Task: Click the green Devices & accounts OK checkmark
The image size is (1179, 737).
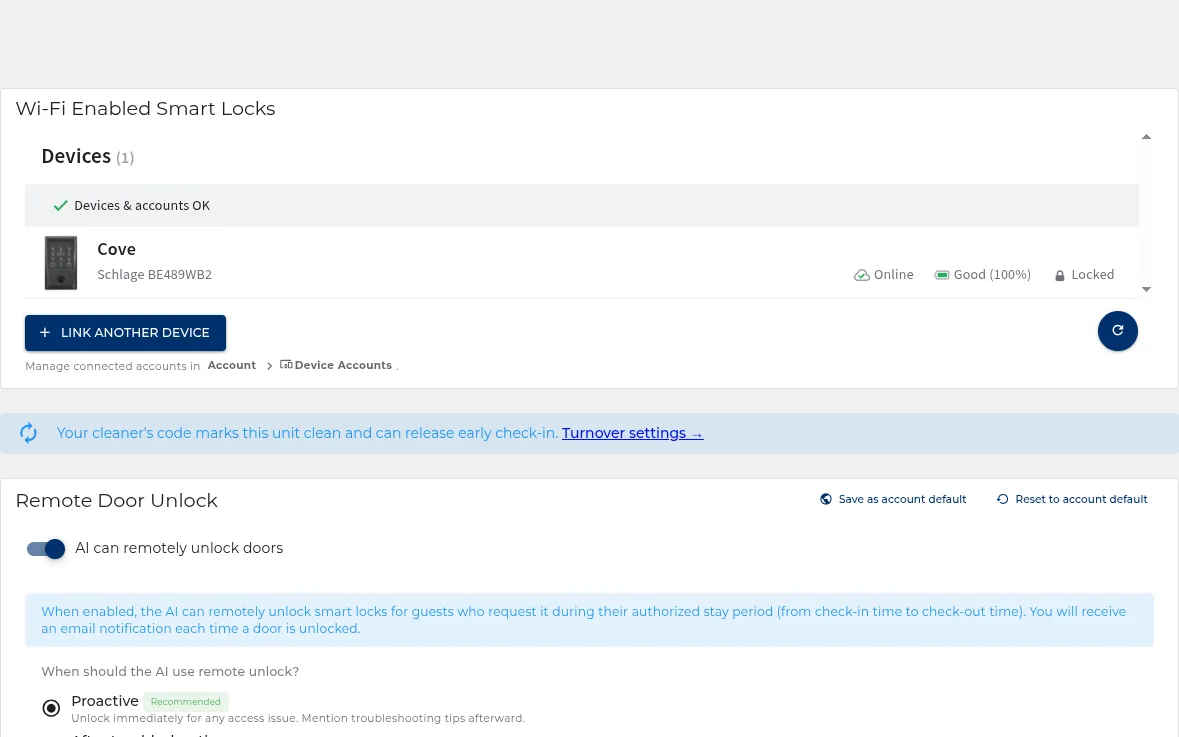Action: click(61, 205)
